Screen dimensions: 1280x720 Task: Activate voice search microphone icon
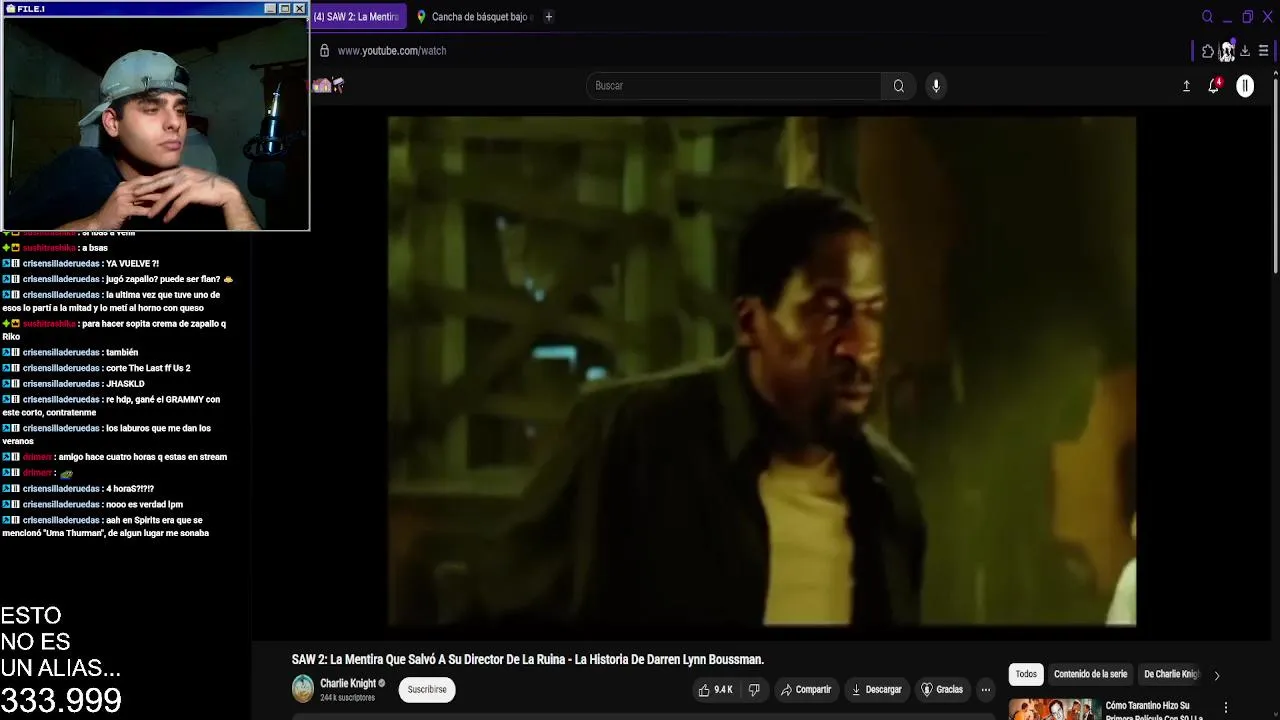point(936,86)
